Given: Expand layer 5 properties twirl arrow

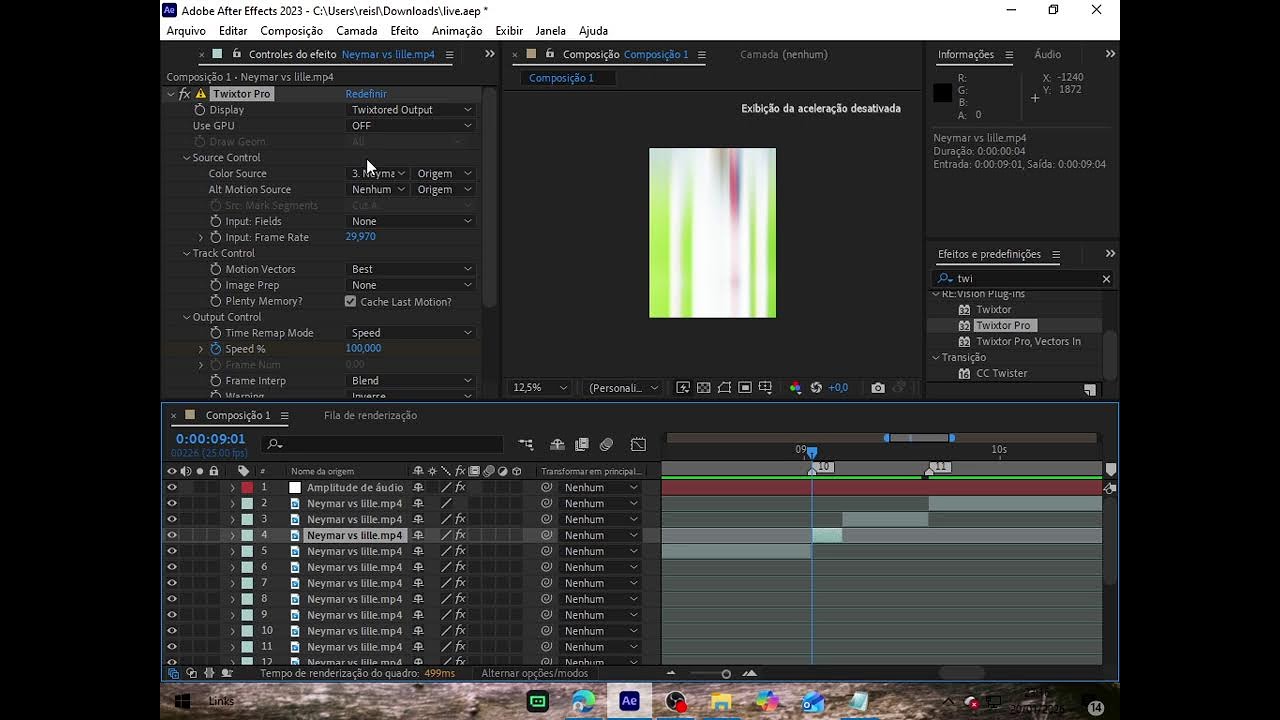Looking at the screenshot, I should point(233,551).
